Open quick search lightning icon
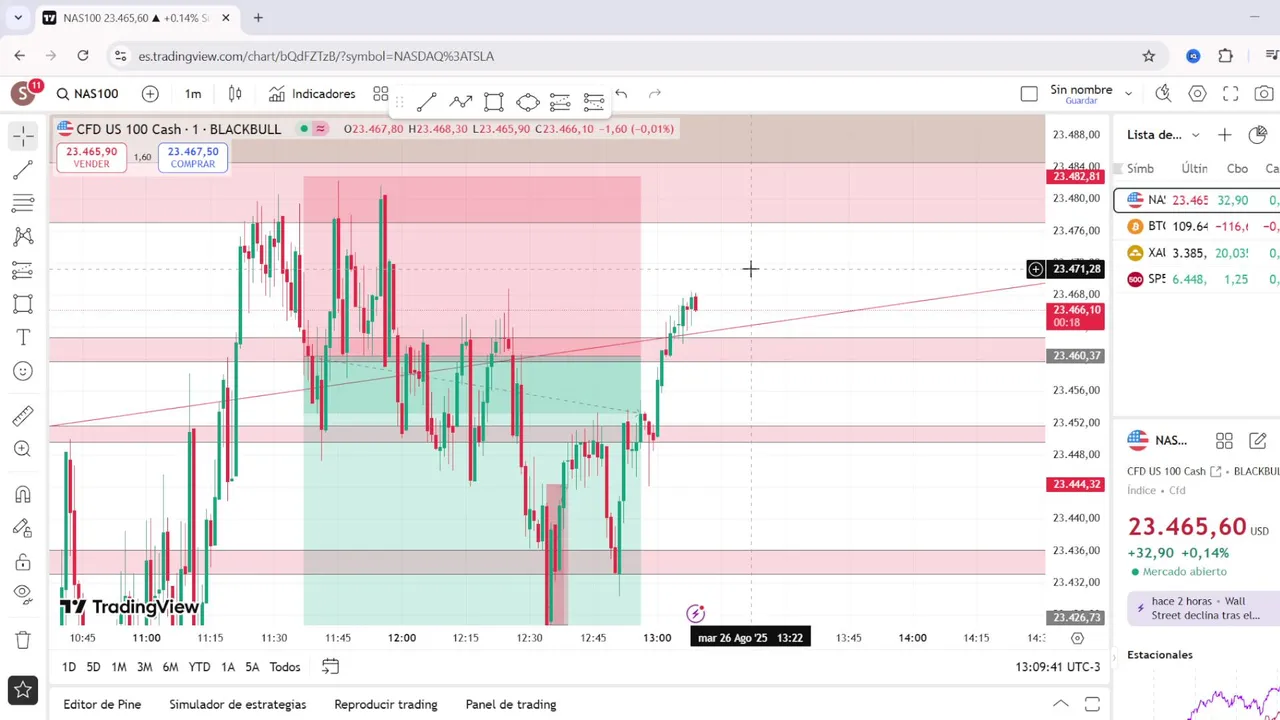This screenshot has height=720, width=1280. [x=1163, y=94]
